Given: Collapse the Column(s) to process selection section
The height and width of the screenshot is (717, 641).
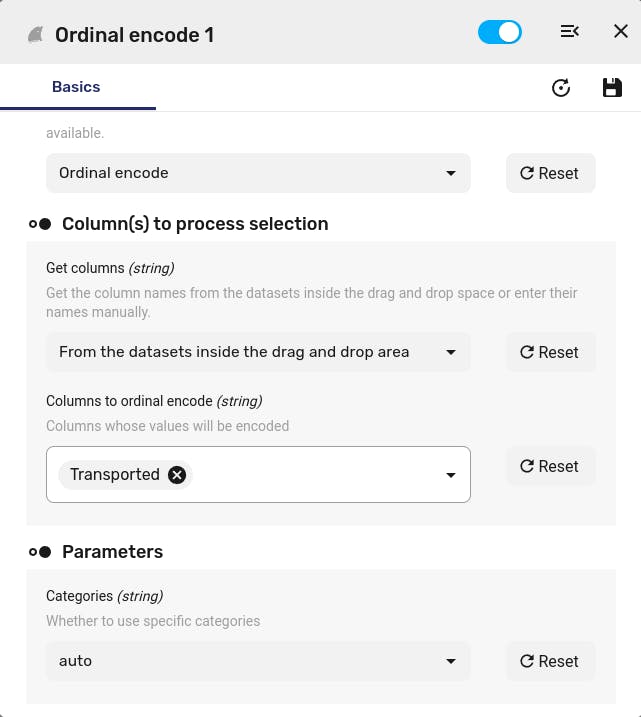Looking at the screenshot, I should [40, 224].
